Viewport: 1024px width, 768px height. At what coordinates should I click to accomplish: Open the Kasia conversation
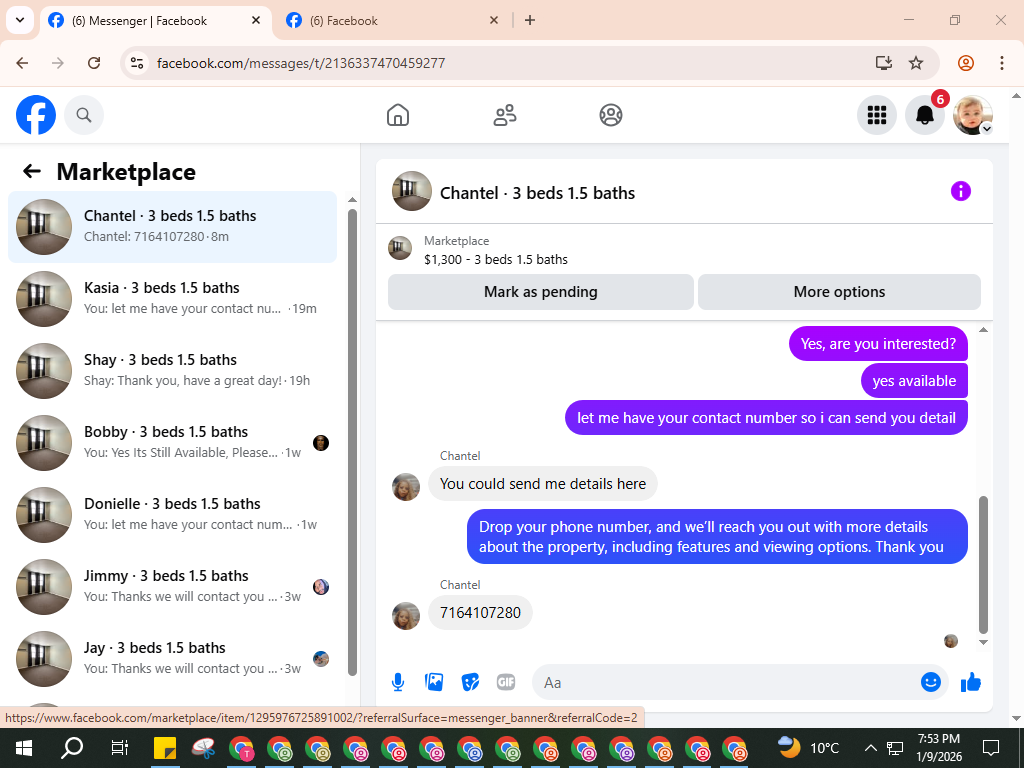tap(172, 298)
